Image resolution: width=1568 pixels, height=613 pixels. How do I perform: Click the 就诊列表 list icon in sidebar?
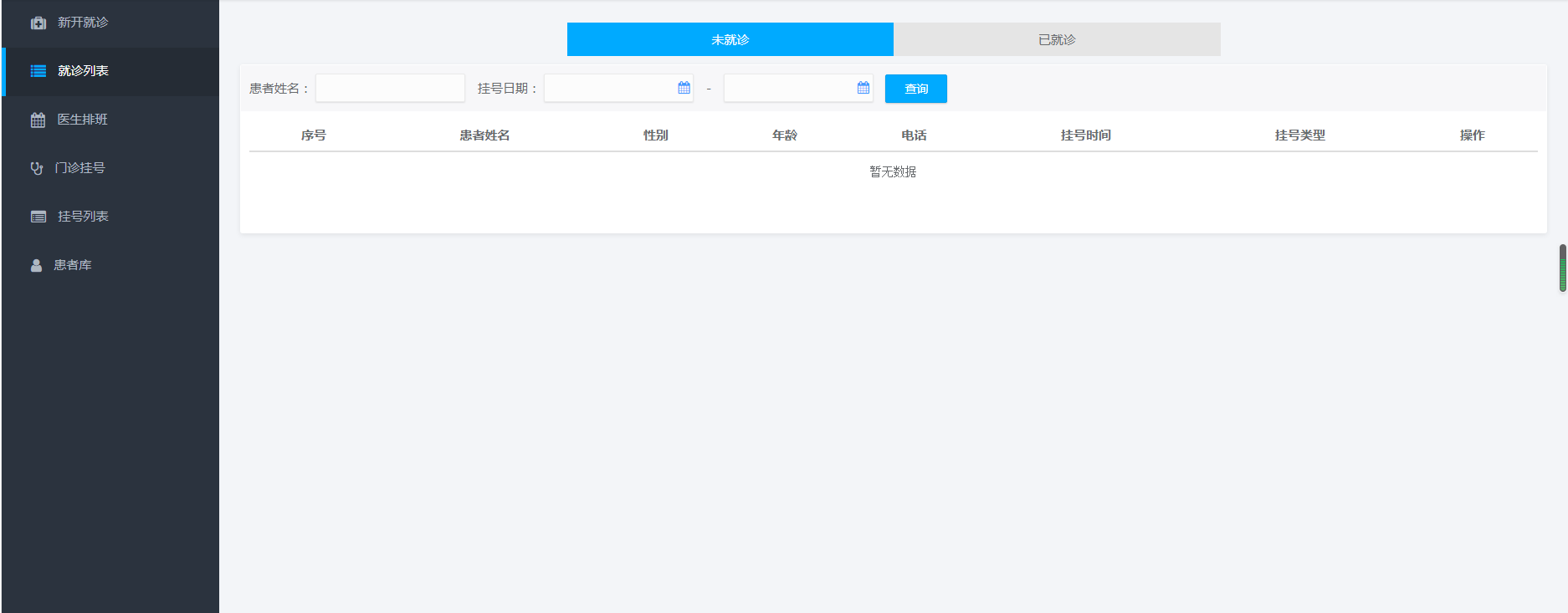[x=38, y=71]
